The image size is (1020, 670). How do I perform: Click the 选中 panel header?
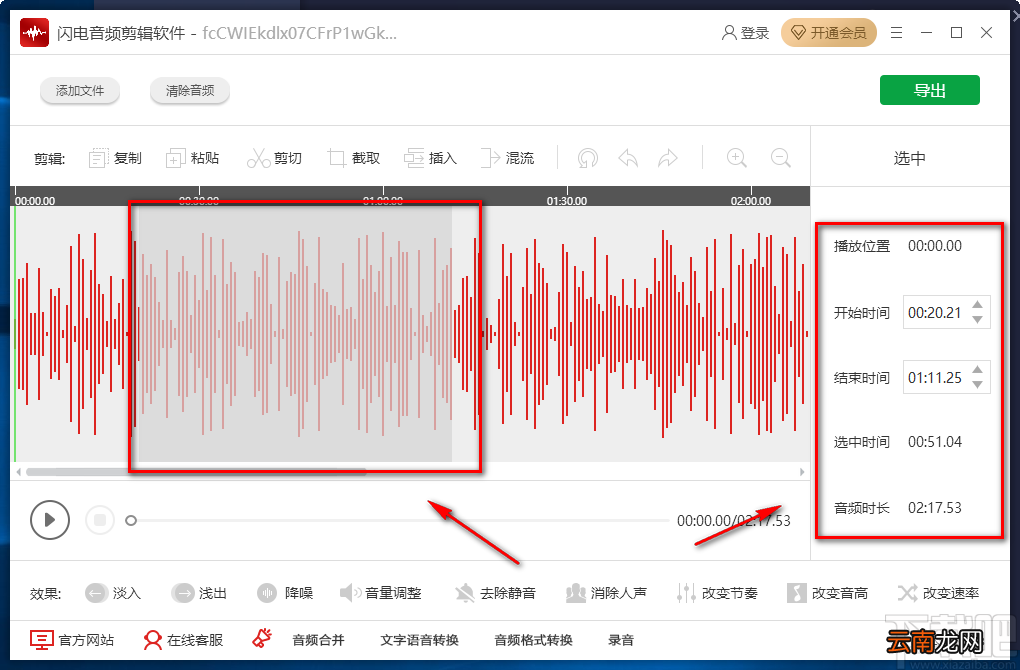[909, 158]
